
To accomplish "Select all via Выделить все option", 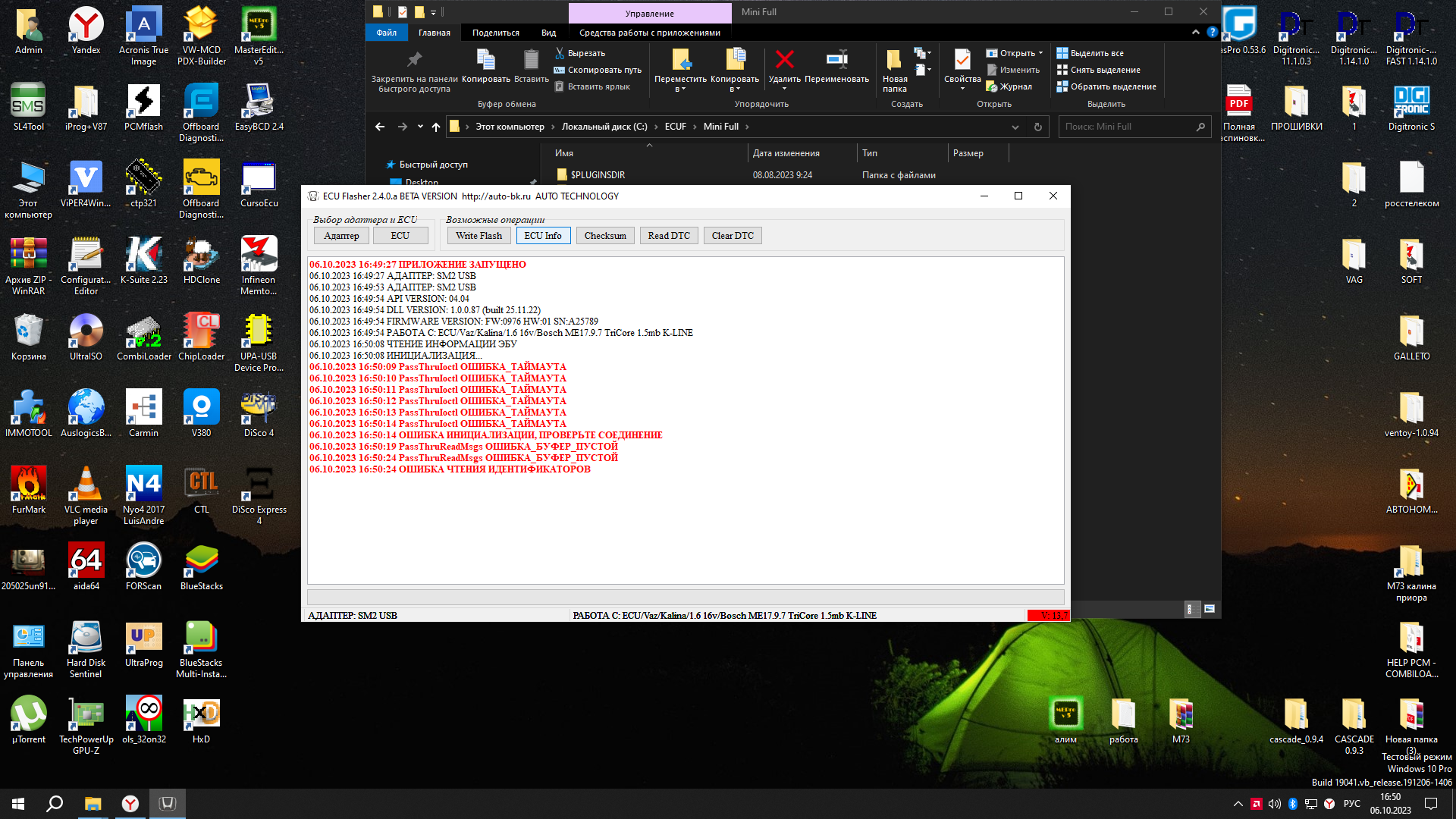I will pos(1097,53).
